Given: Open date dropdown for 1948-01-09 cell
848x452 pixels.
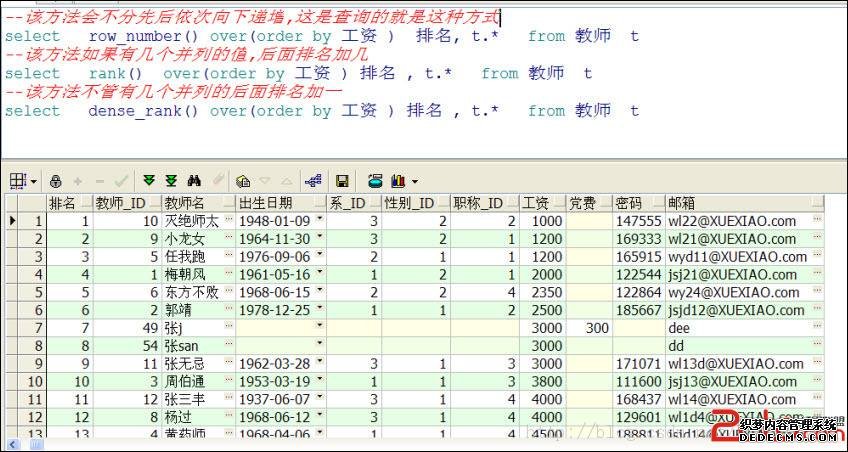Looking at the screenshot, I should click(320, 221).
